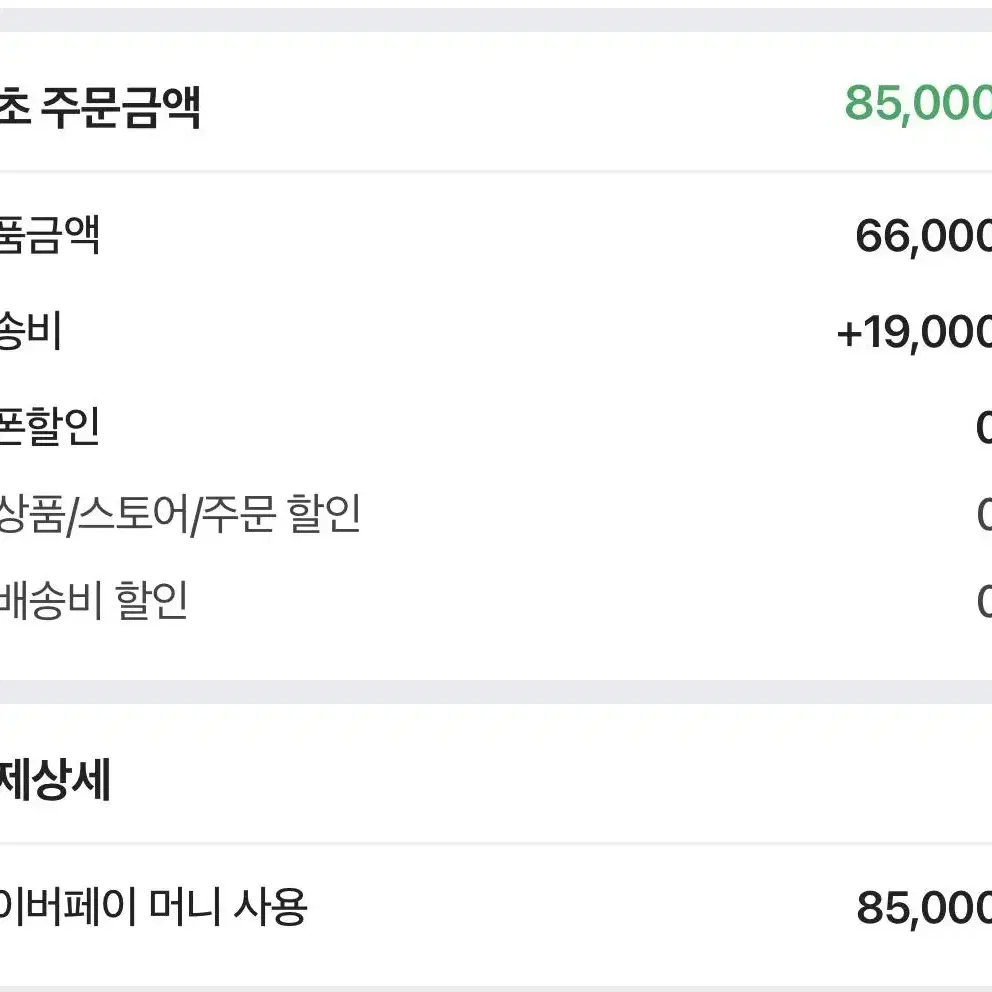Click the thin line below 주문금액 header
This screenshot has width=992, height=992.
(496, 170)
